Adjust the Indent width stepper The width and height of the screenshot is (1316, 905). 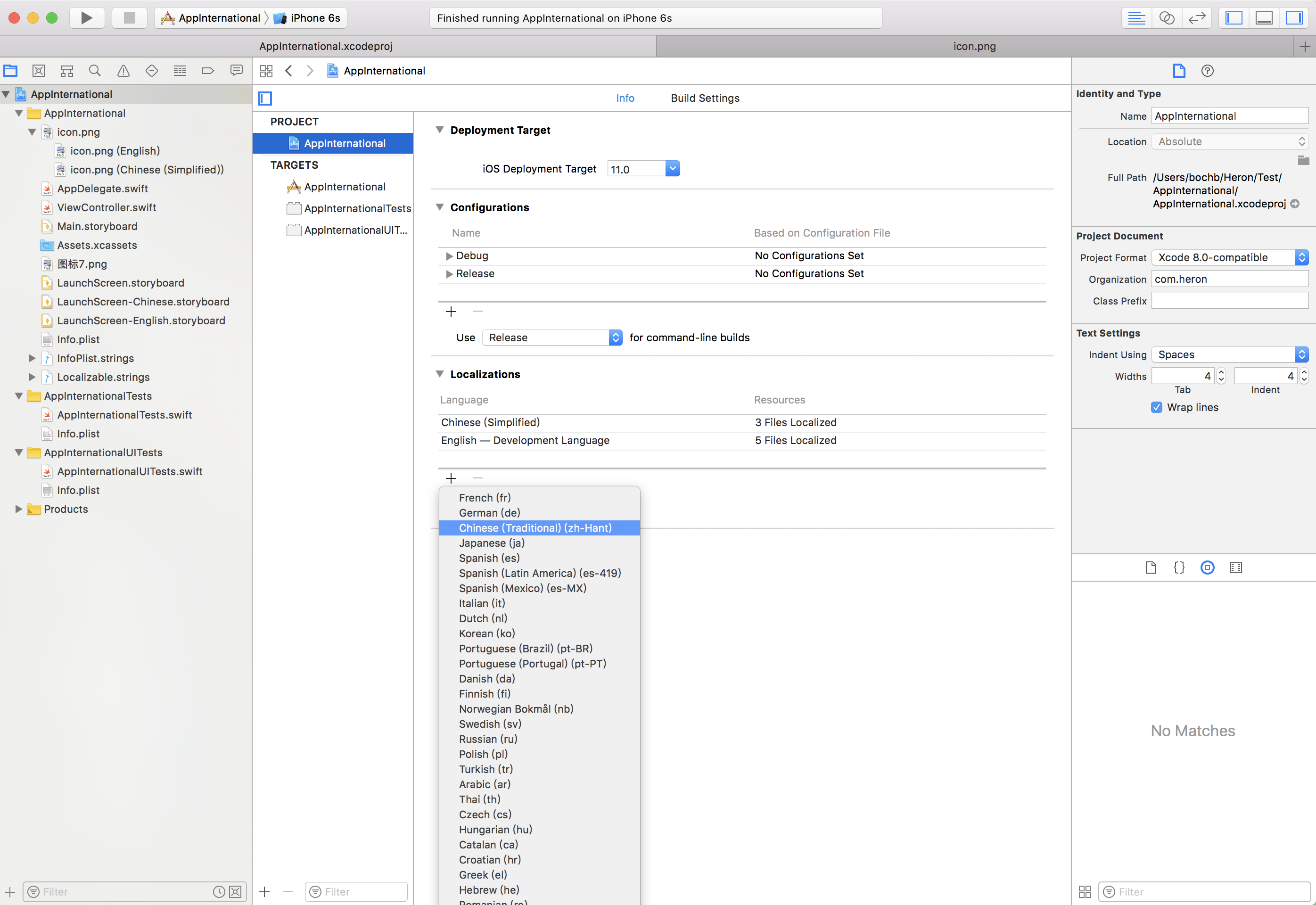[x=1304, y=376]
